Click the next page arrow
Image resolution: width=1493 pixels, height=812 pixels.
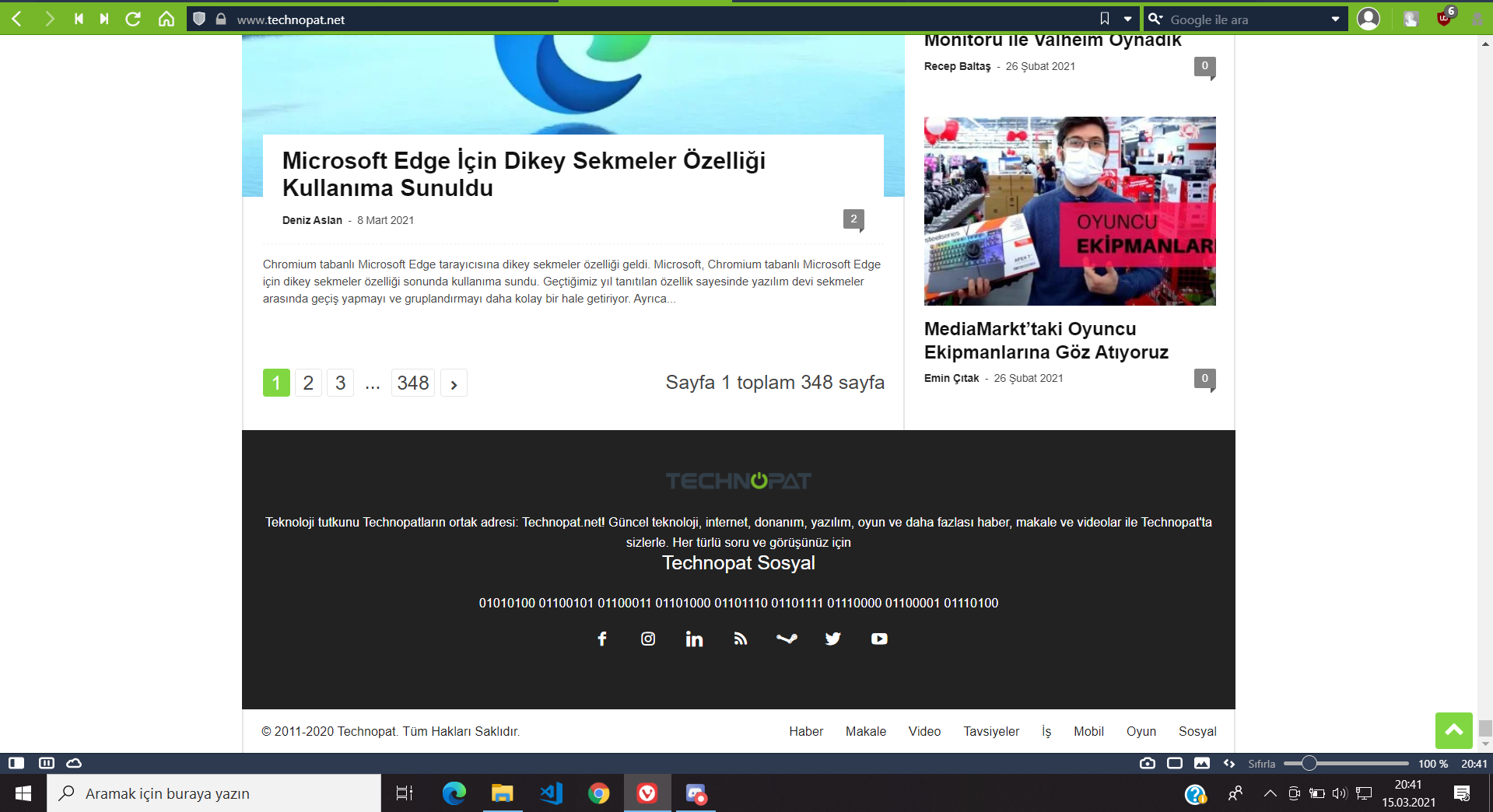pyautogui.click(x=454, y=383)
